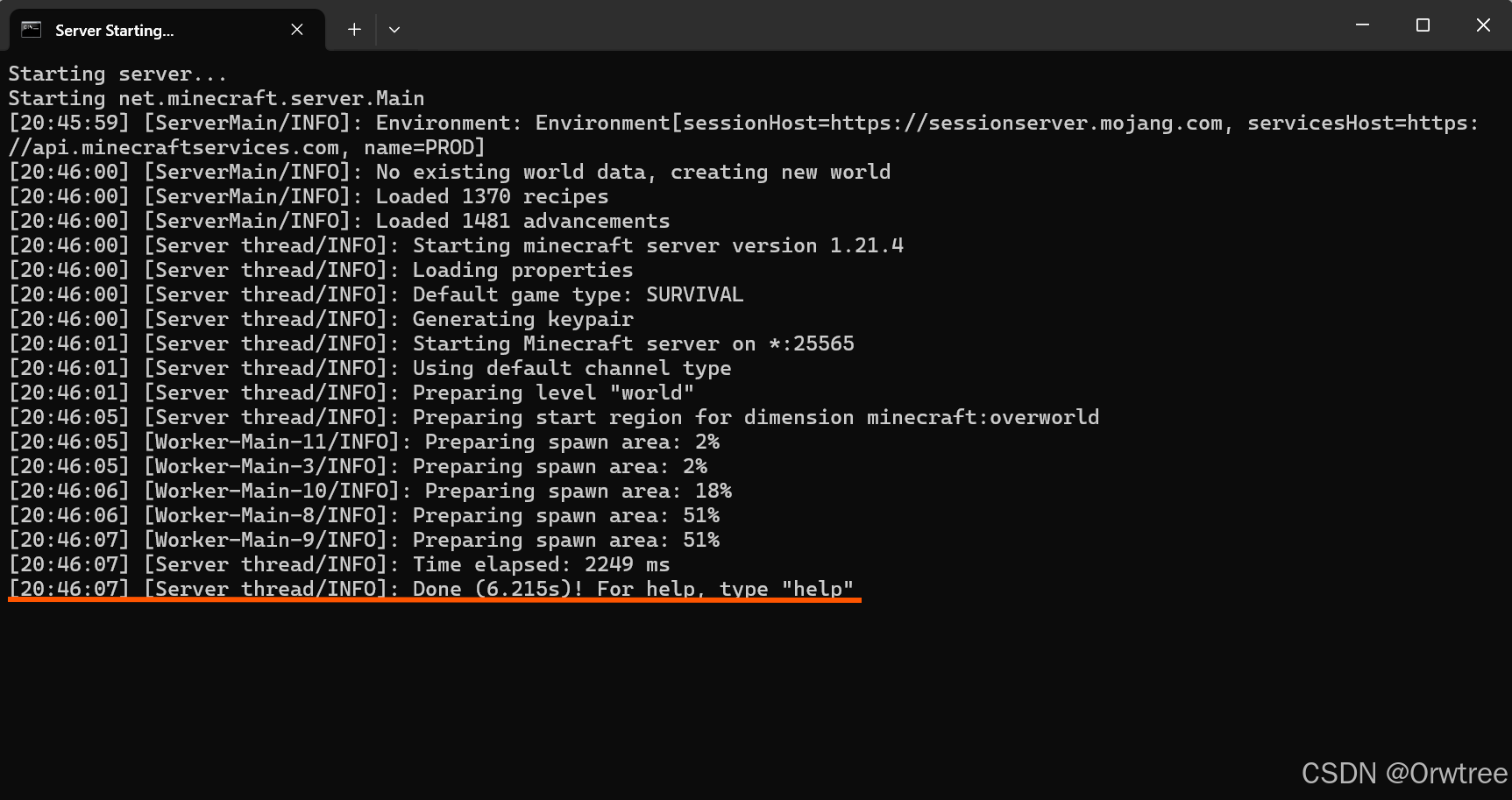Viewport: 1512px width, 800px height.
Task: Click the 'Starting server...' line
Action: click(x=117, y=74)
